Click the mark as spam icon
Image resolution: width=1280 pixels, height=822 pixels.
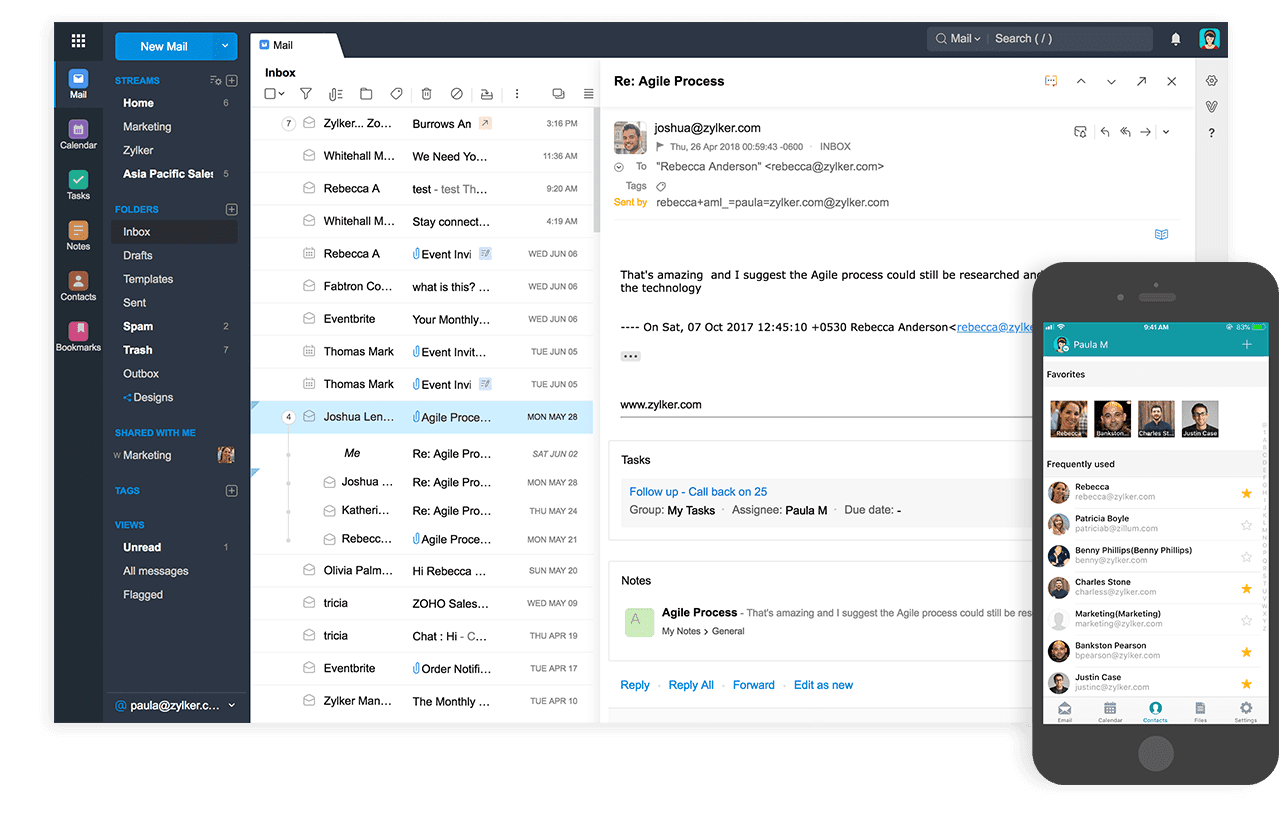coord(456,94)
